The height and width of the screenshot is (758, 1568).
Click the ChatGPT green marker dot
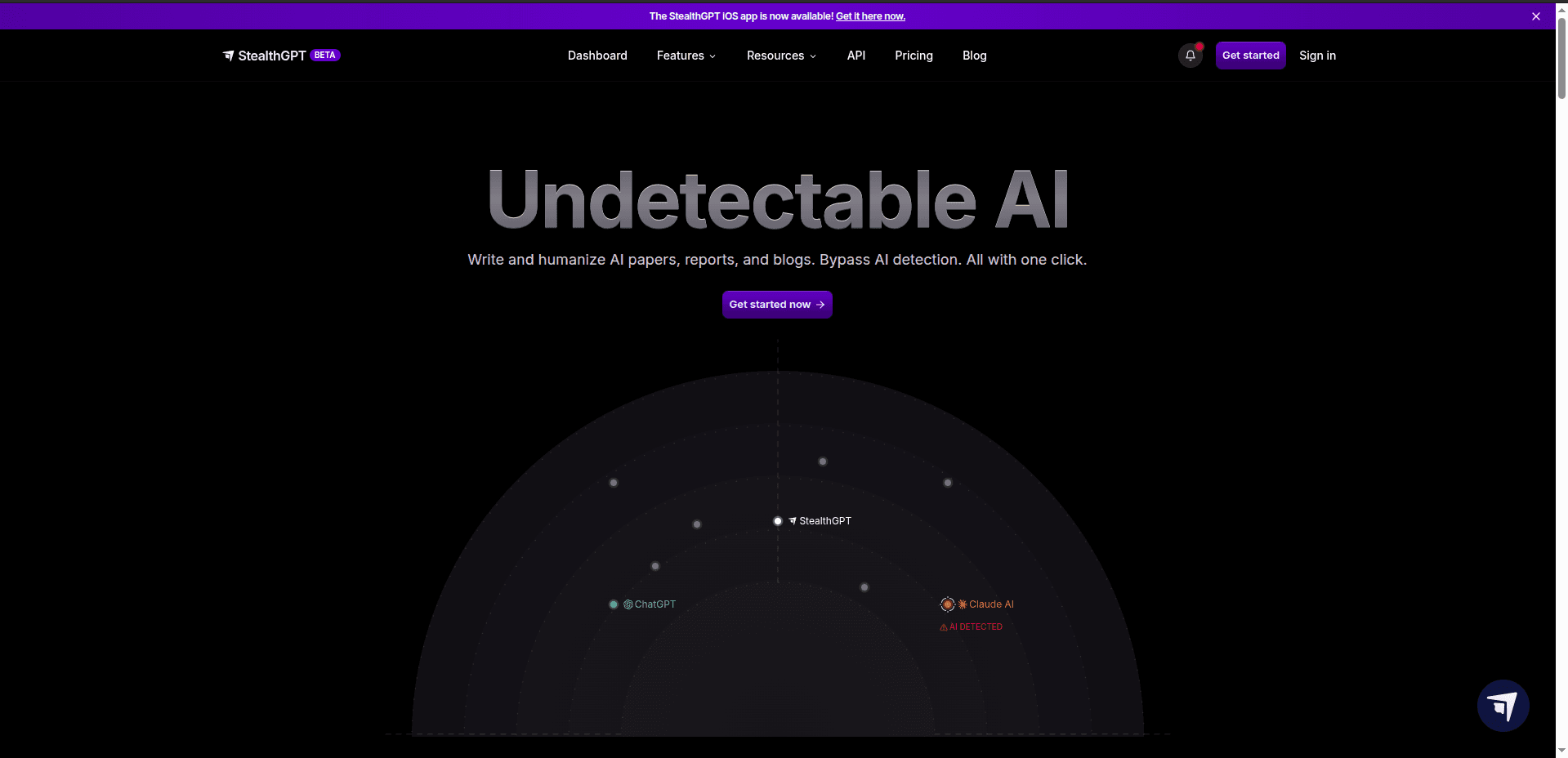click(614, 604)
